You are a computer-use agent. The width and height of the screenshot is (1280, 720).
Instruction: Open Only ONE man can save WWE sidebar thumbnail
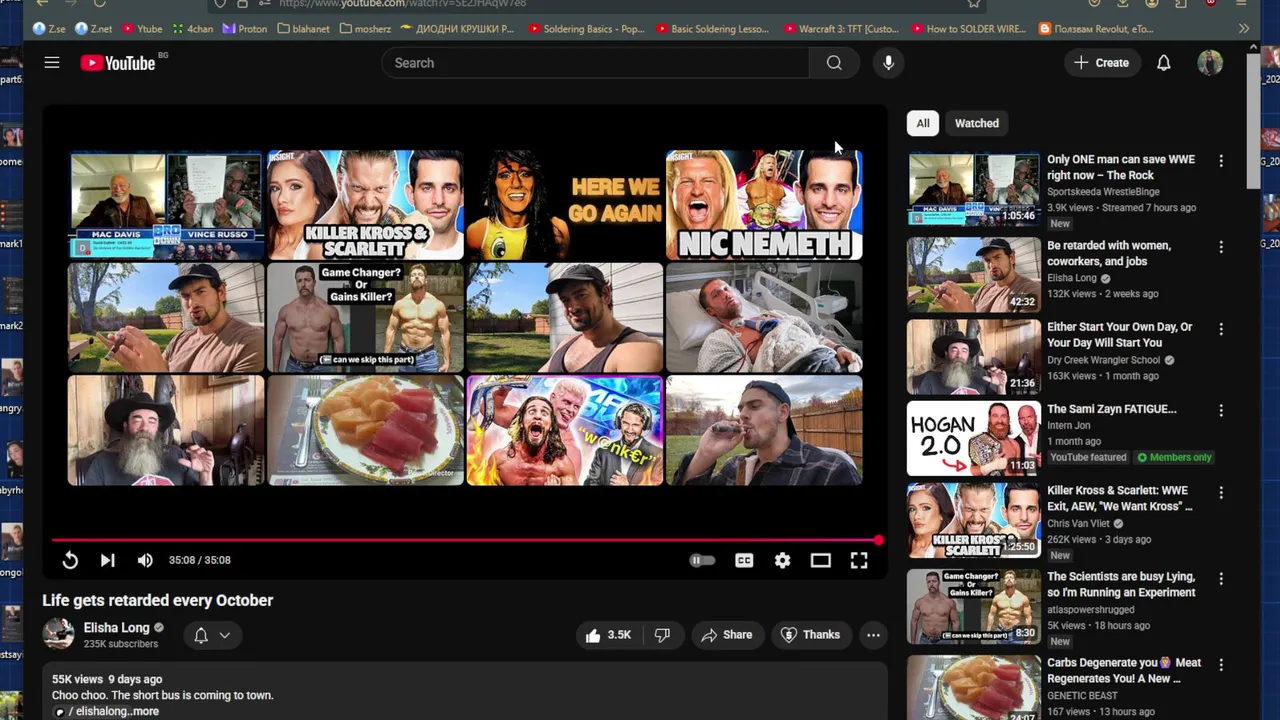point(973,189)
